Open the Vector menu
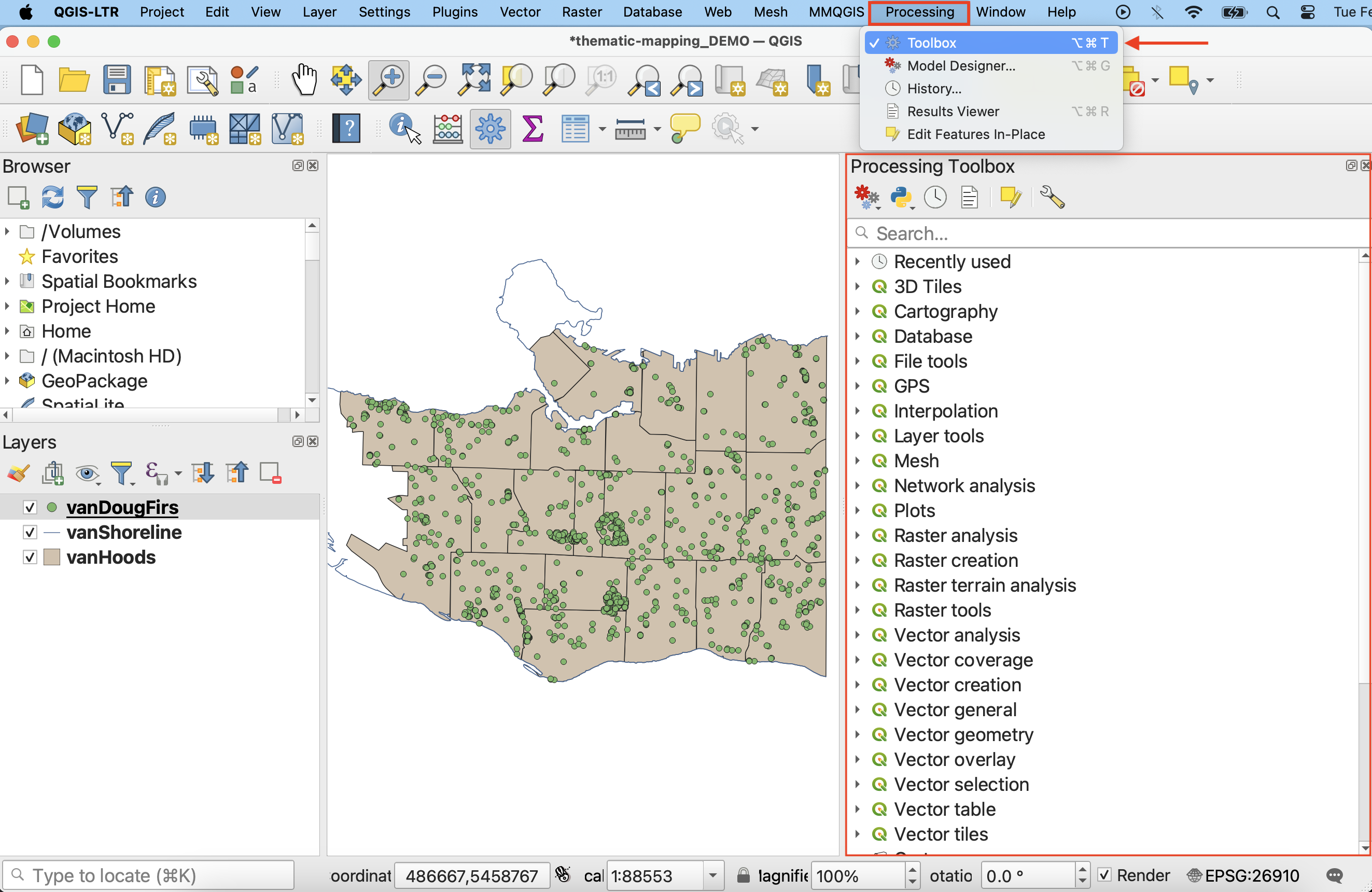Viewport: 1372px width, 892px height. (520, 12)
